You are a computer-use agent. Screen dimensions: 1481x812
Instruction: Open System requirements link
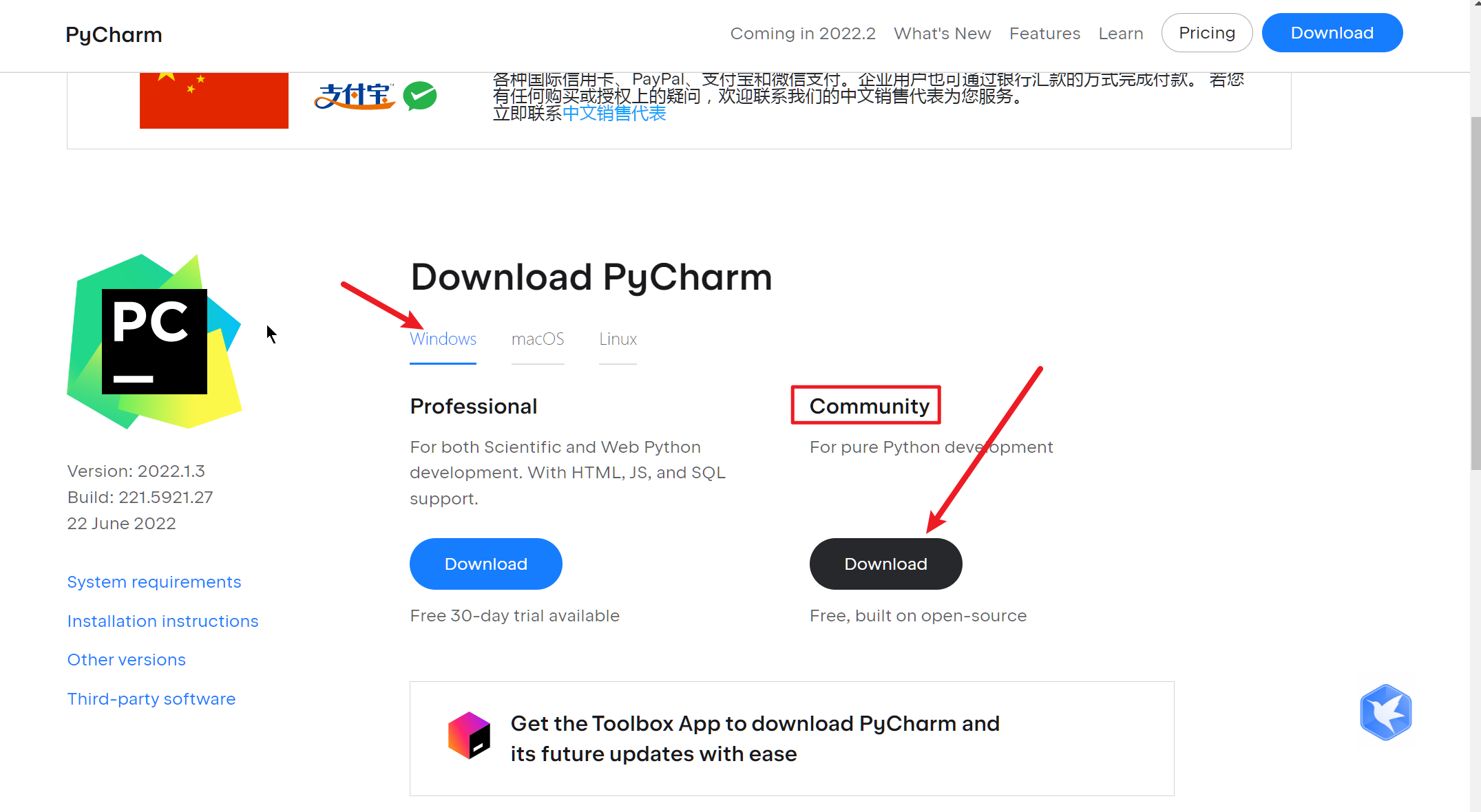pos(152,582)
